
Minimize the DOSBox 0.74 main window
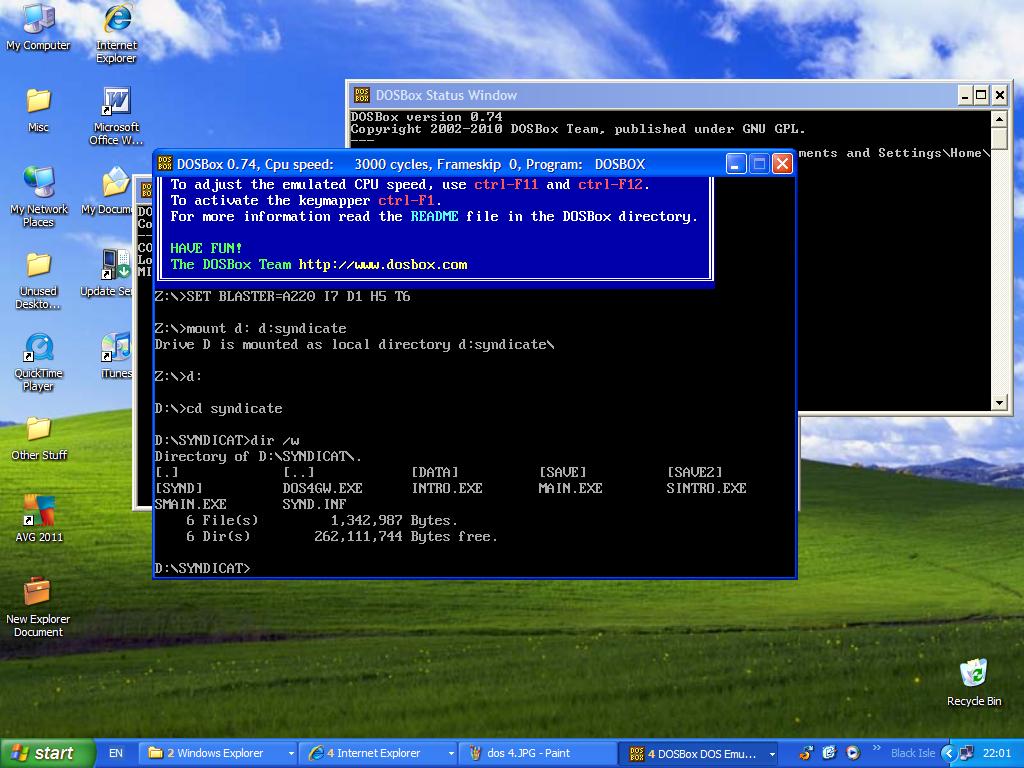pyautogui.click(x=735, y=163)
